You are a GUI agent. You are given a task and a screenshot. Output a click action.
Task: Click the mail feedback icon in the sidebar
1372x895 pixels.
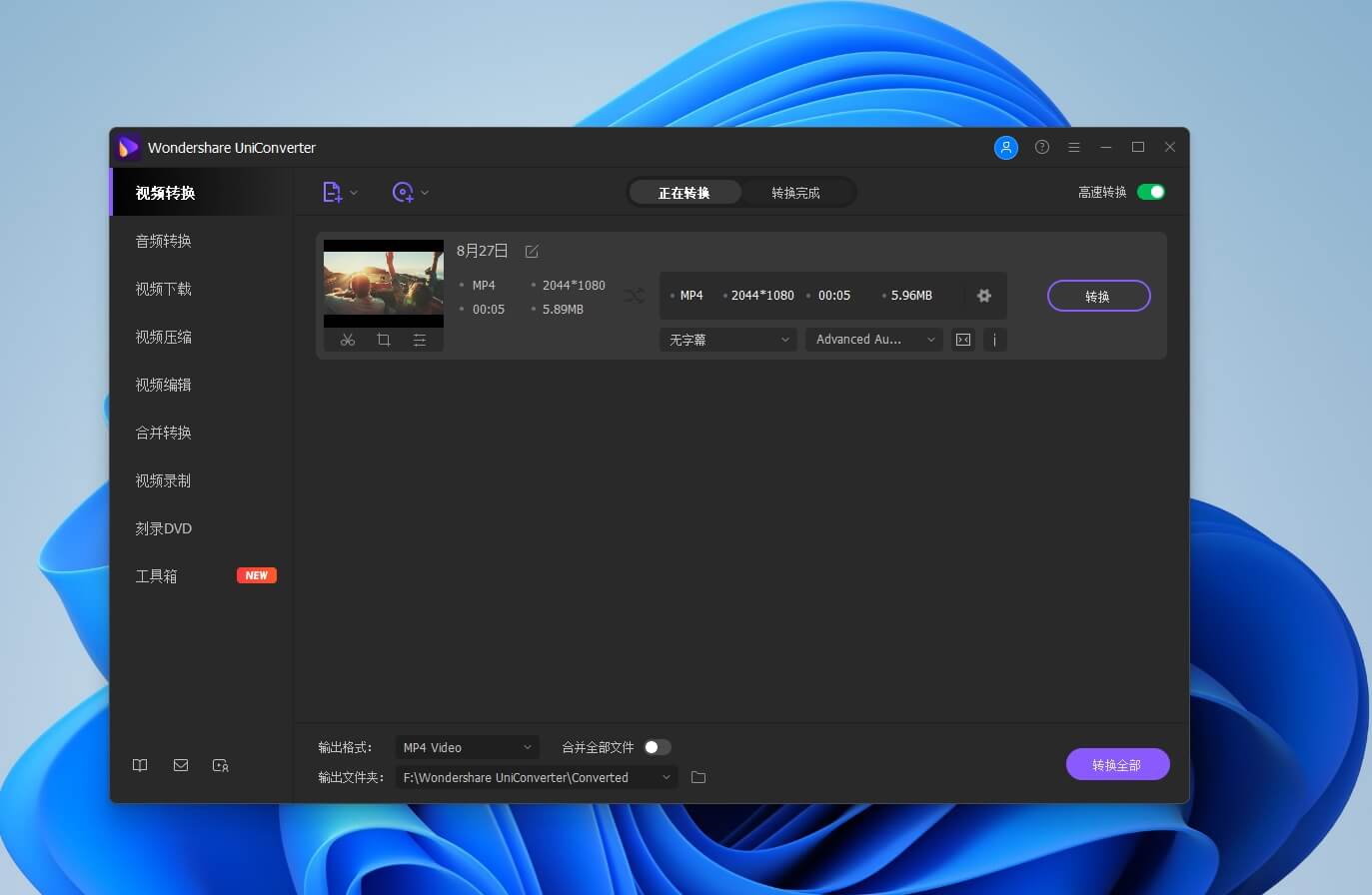point(180,764)
